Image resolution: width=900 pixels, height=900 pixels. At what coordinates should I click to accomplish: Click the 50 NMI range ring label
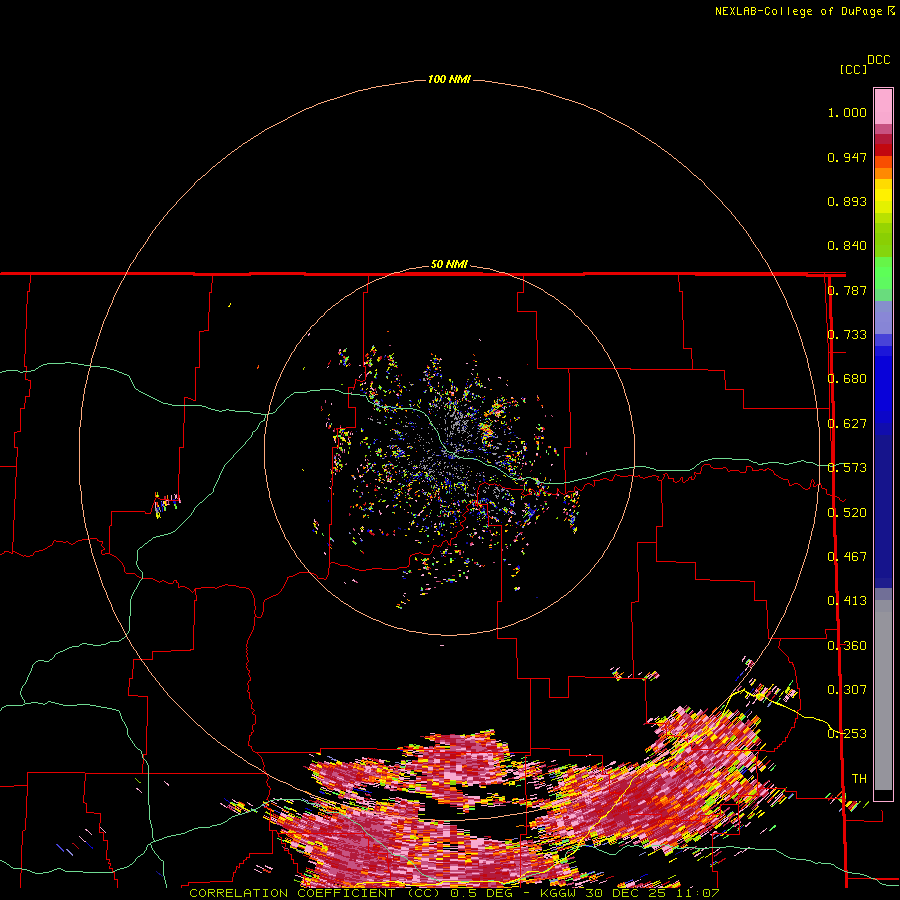pyautogui.click(x=449, y=264)
